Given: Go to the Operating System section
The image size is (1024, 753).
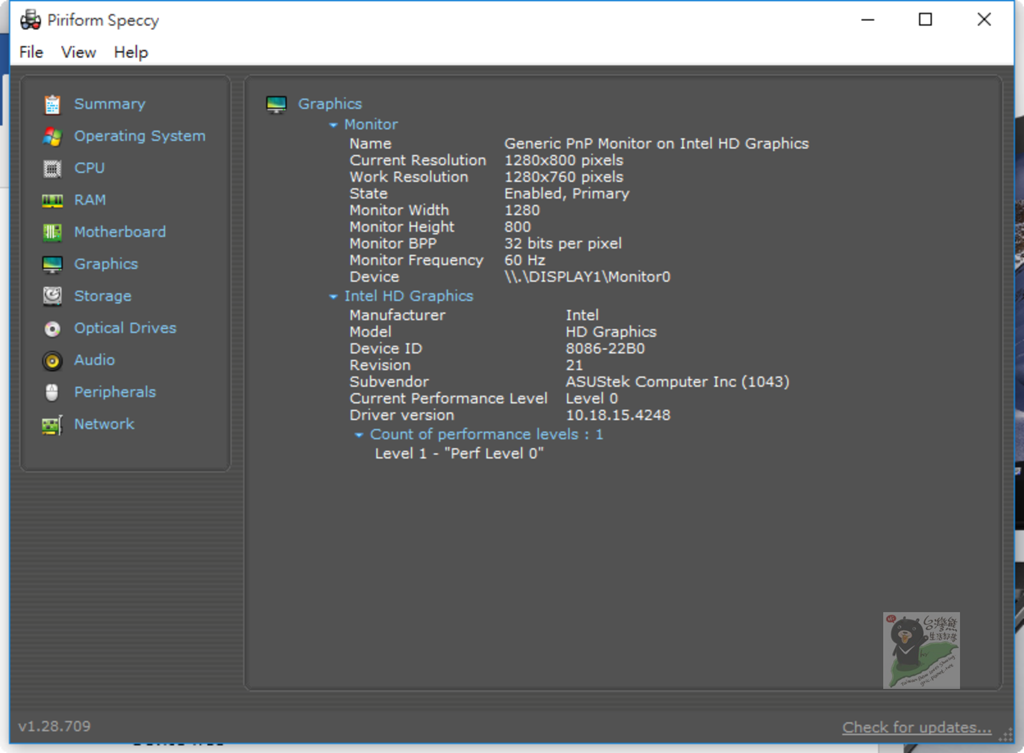Looking at the screenshot, I should [x=140, y=136].
